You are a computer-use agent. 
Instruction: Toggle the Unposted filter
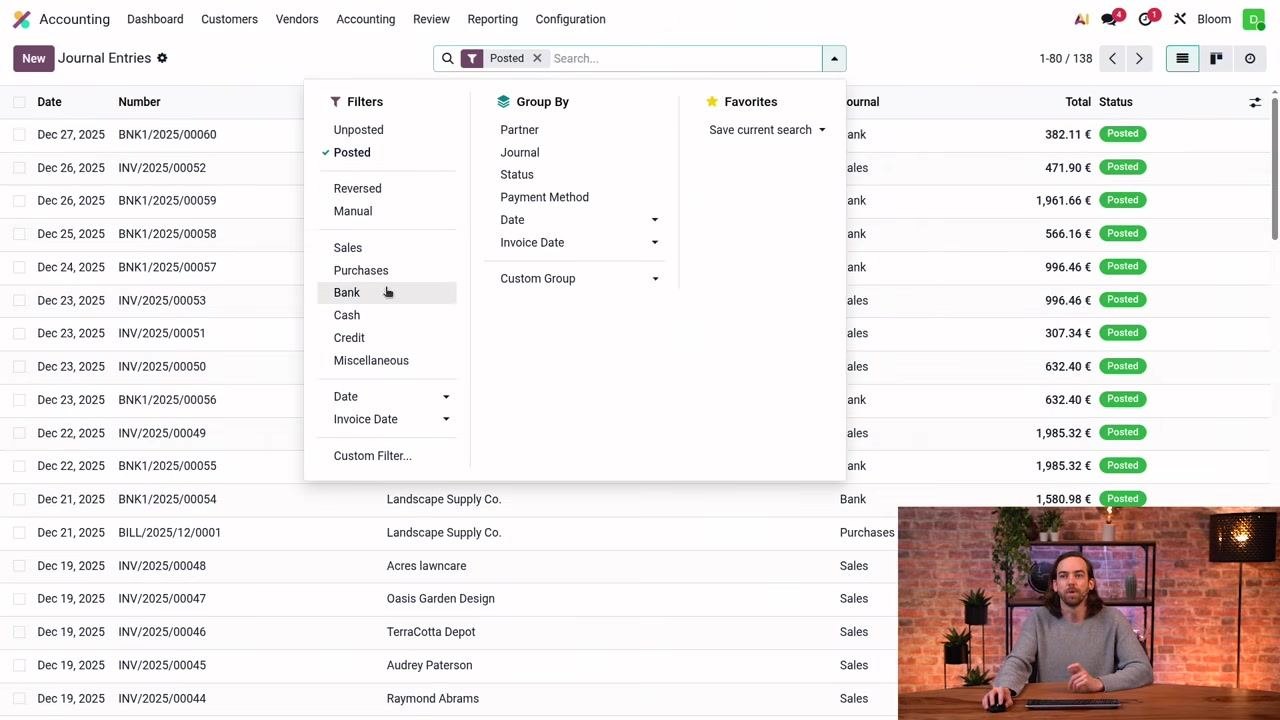387,130
